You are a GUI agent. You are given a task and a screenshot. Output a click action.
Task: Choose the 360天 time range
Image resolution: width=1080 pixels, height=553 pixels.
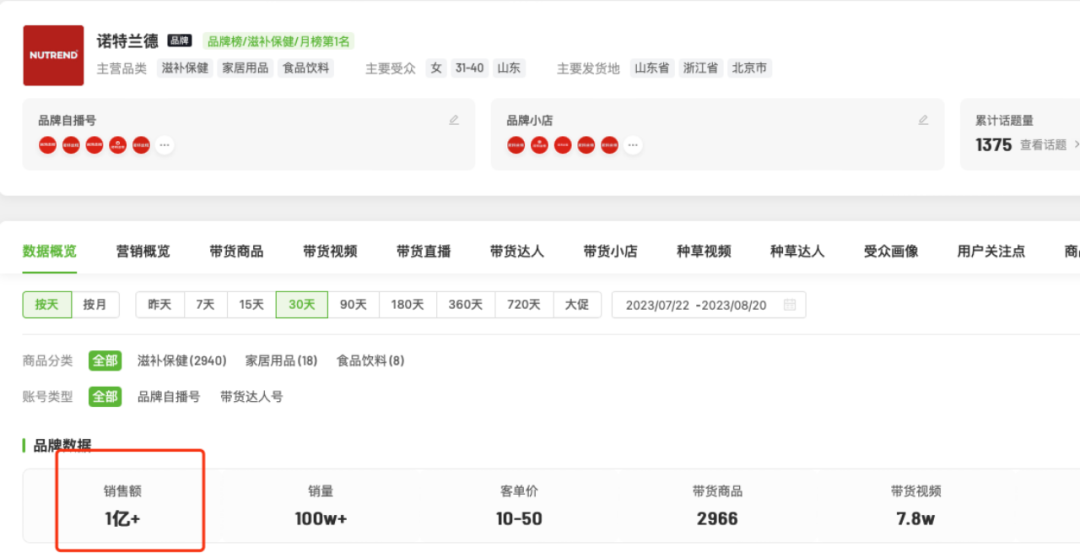(x=466, y=304)
